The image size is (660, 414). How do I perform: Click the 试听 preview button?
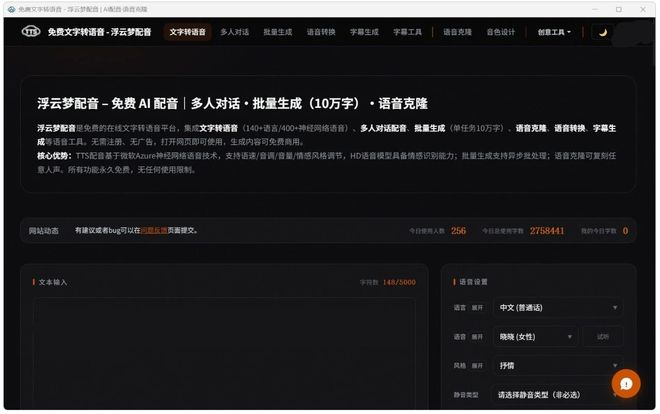click(x=603, y=337)
